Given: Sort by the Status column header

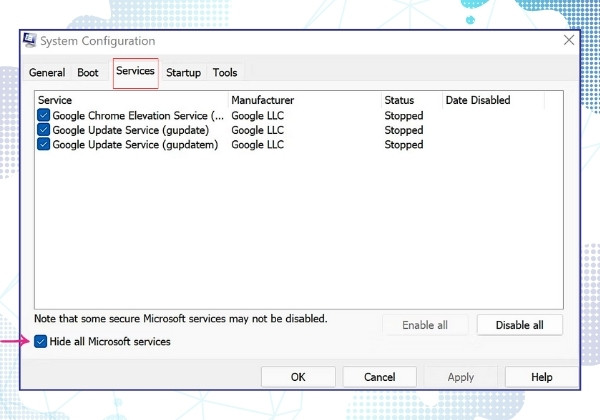Looking at the screenshot, I should pos(412,100).
